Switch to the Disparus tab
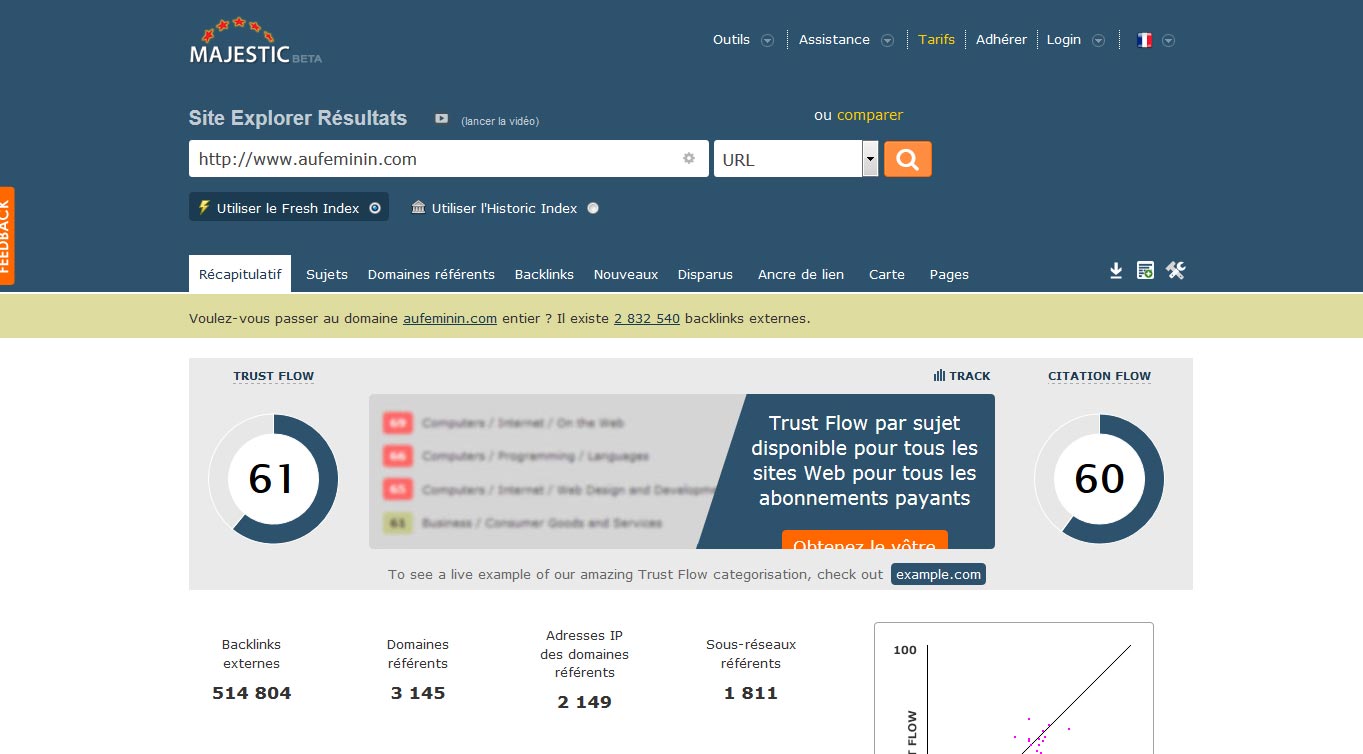This screenshot has width=1363, height=754. pos(705,274)
